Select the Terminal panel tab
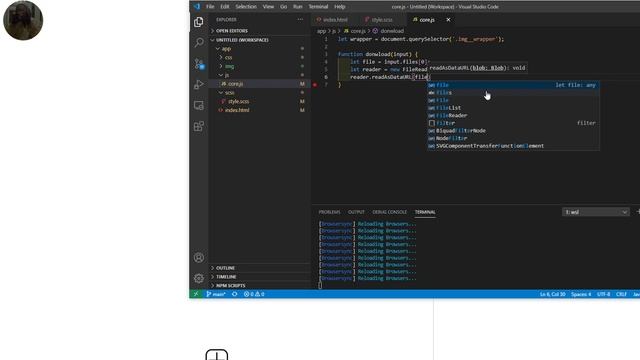This screenshot has width=640, height=360. (425, 212)
